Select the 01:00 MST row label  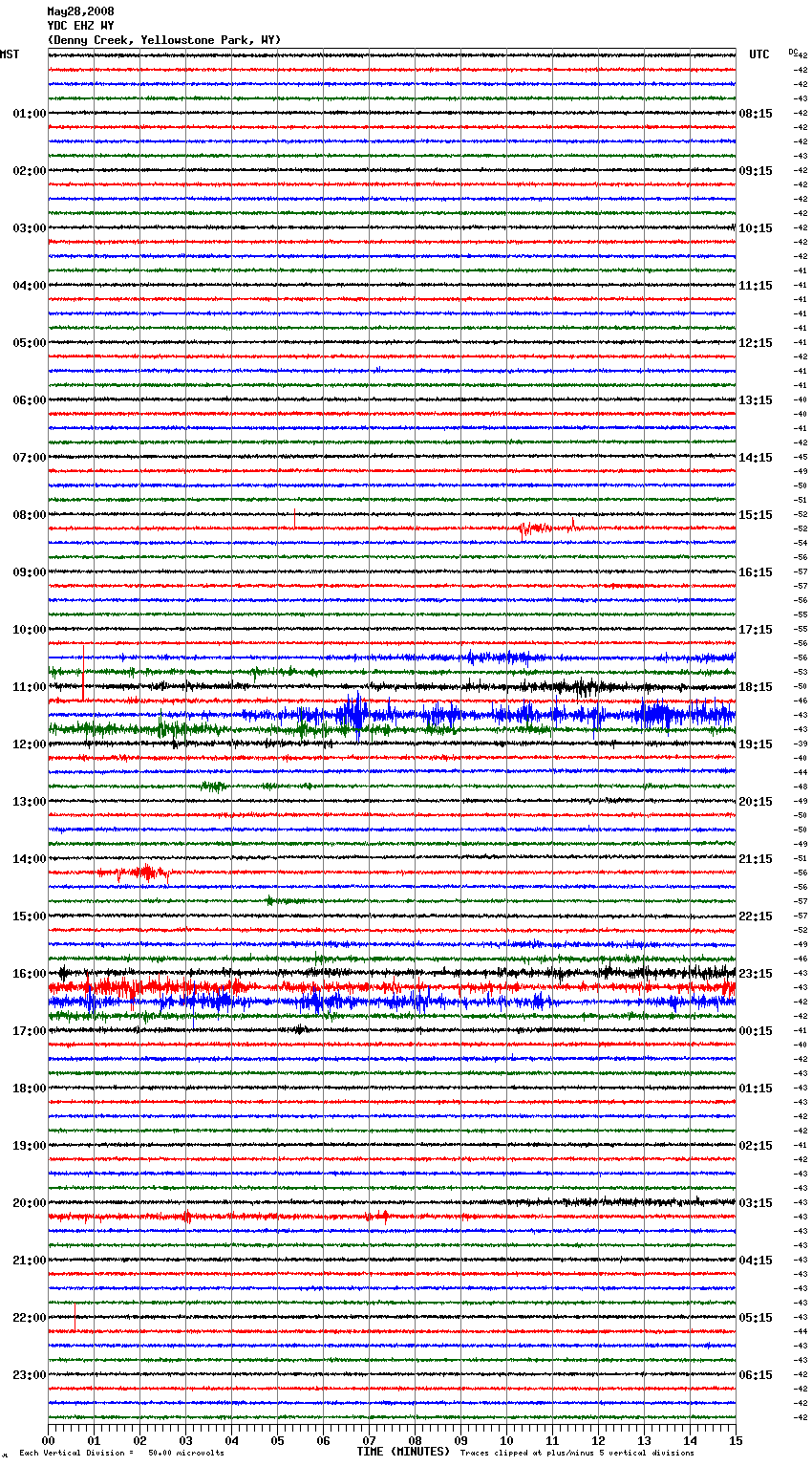point(30,114)
